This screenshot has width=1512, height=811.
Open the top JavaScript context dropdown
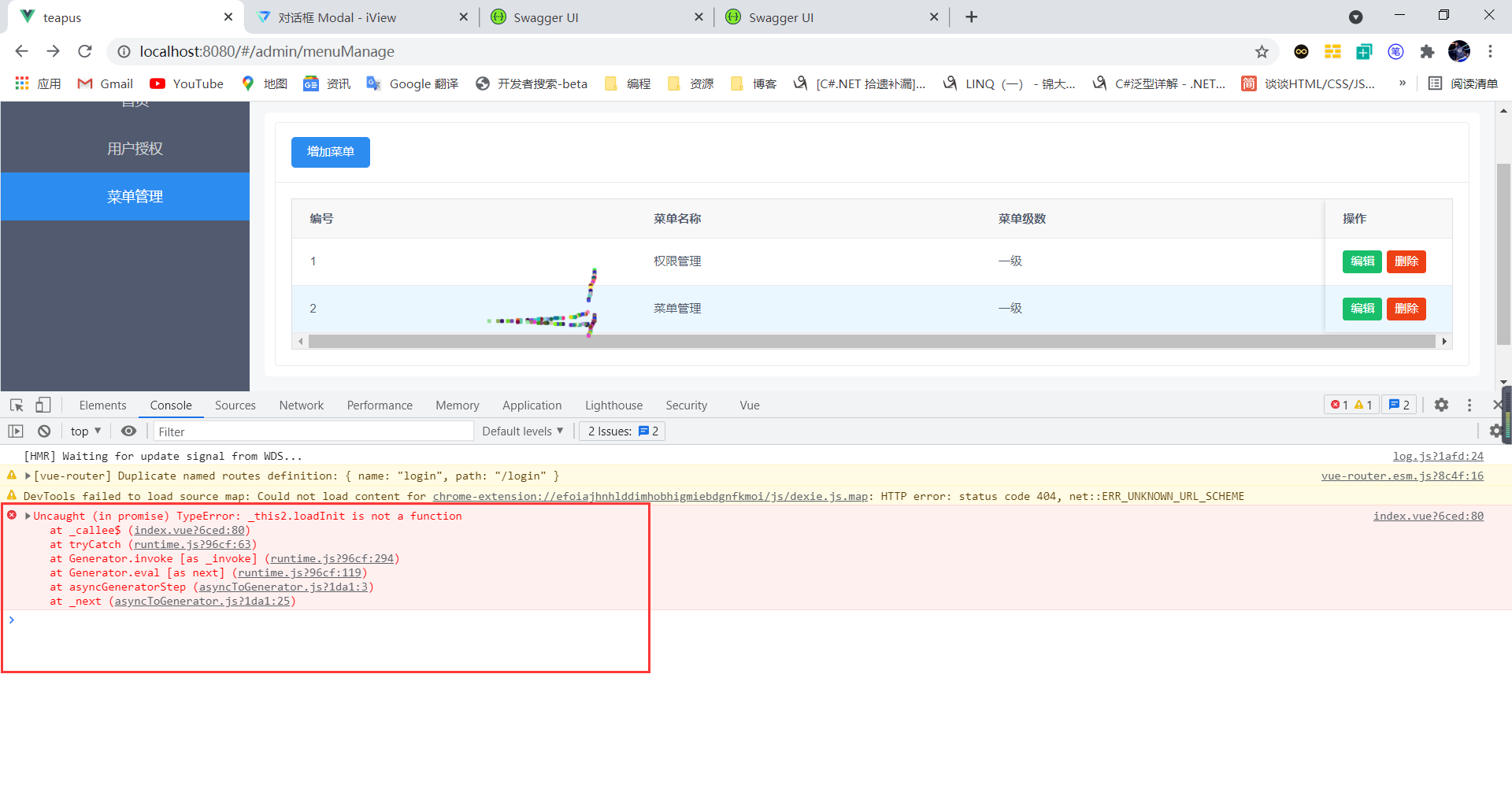[85, 431]
